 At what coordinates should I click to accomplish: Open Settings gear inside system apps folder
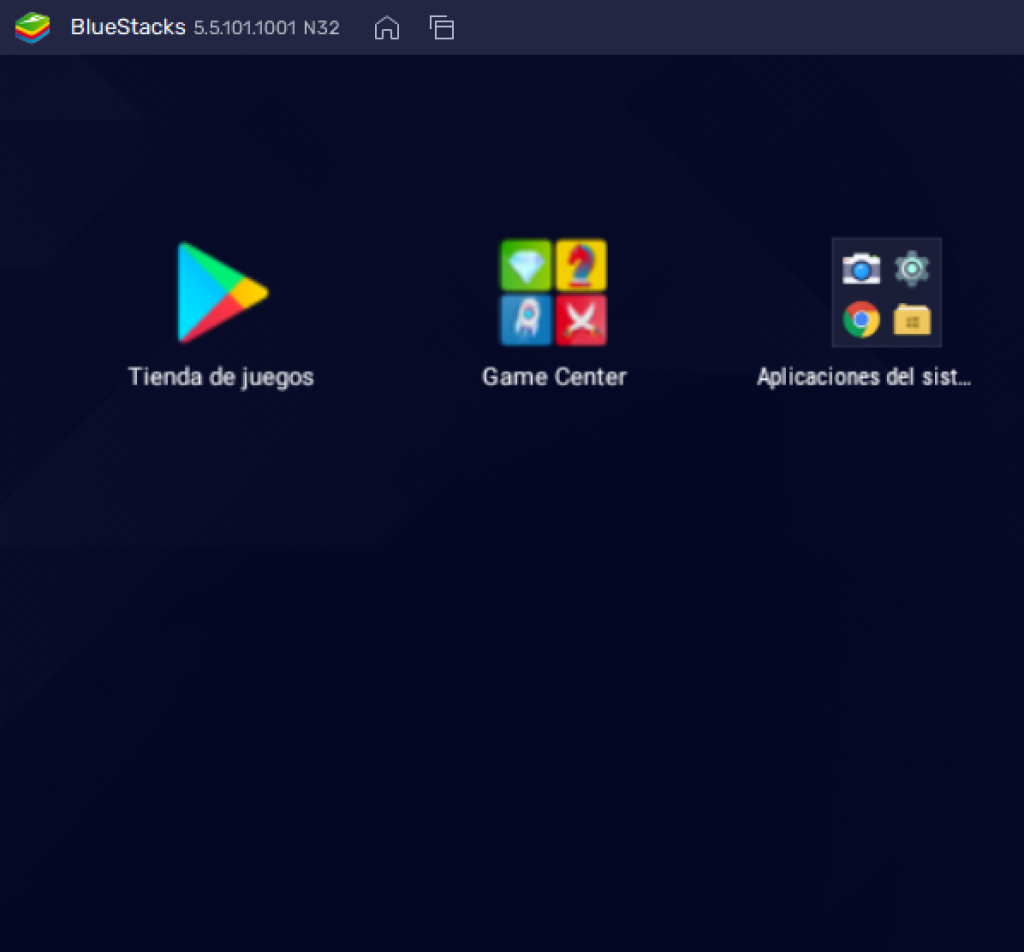click(x=913, y=267)
